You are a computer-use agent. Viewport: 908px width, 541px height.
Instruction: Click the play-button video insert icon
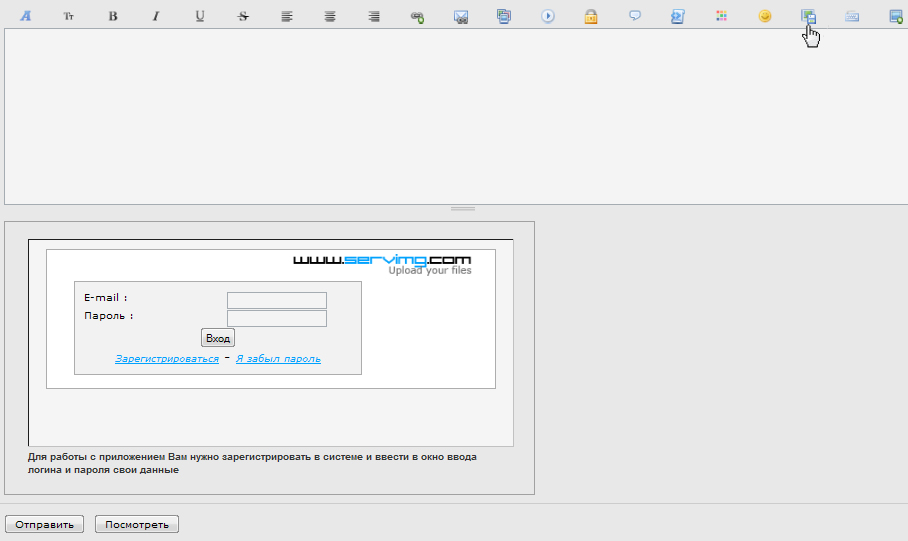pos(548,17)
